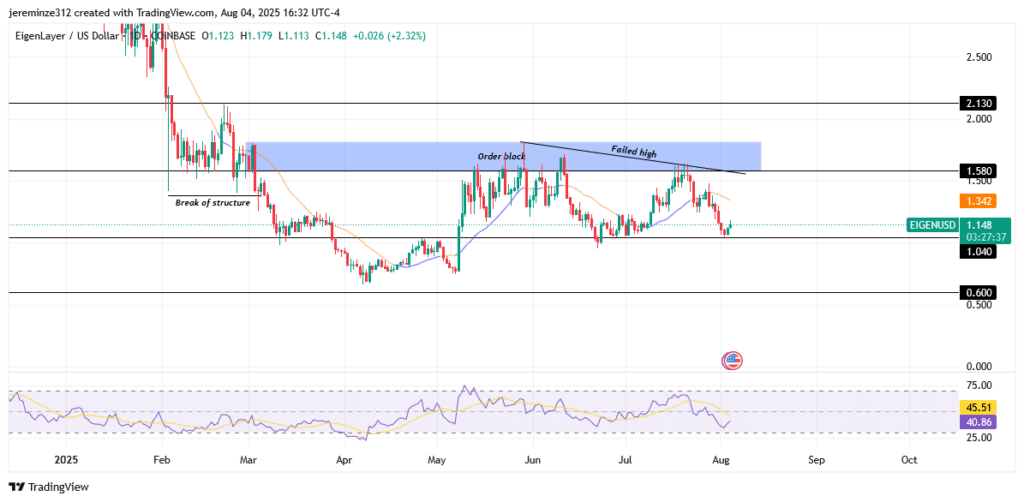
Task: Click the Aug label on time axis
Action: tap(721, 460)
